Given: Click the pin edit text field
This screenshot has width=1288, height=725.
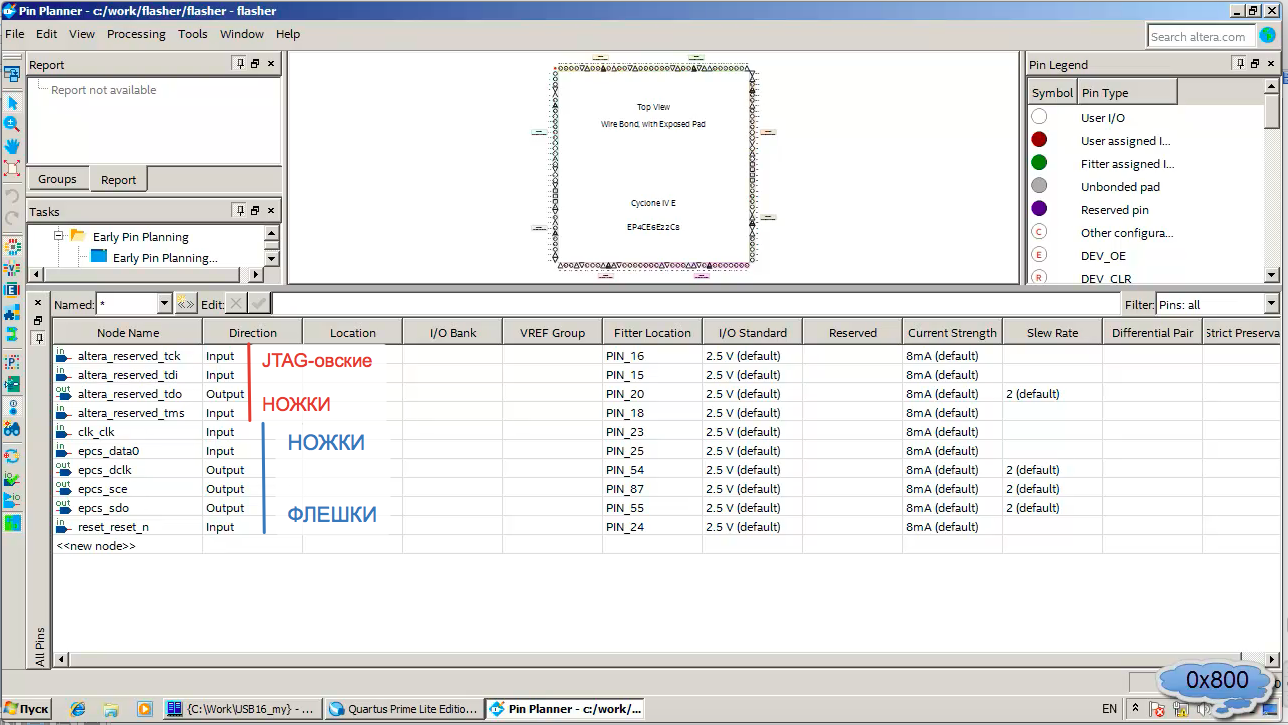Looking at the screenshot, I should click(x=697, y=304).
